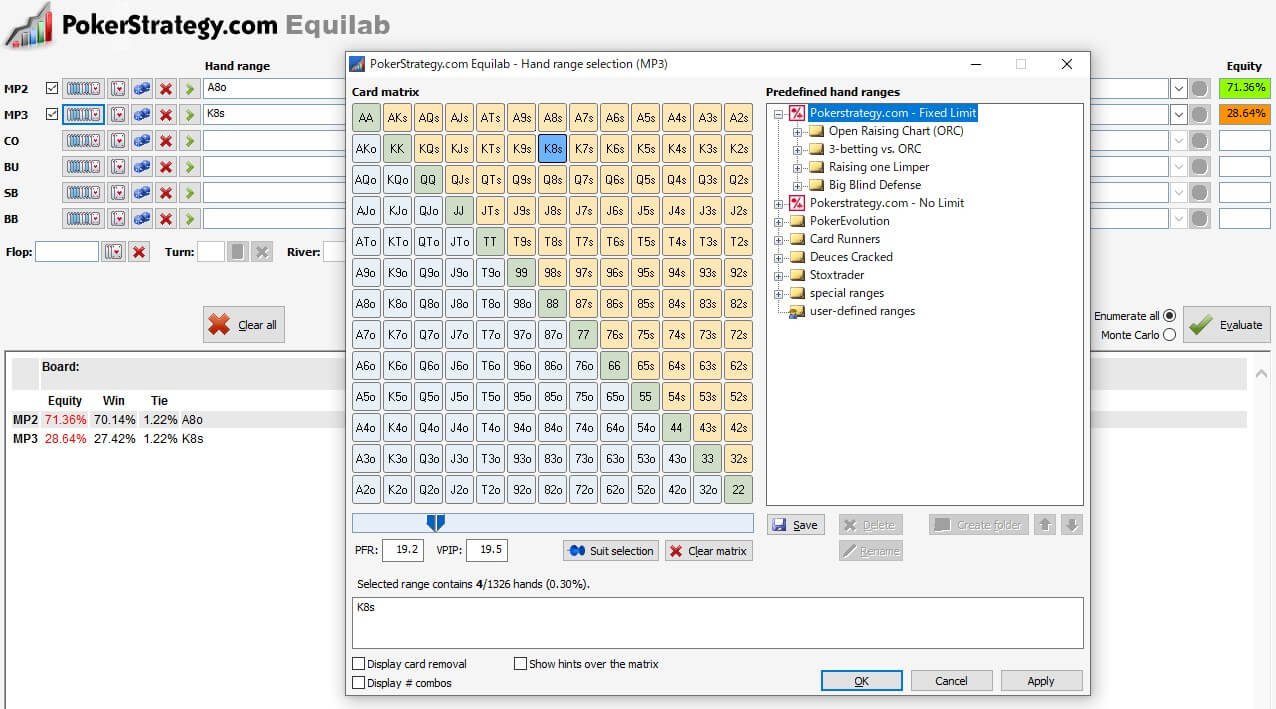Click OK button in range dialog

coord(862,681)
